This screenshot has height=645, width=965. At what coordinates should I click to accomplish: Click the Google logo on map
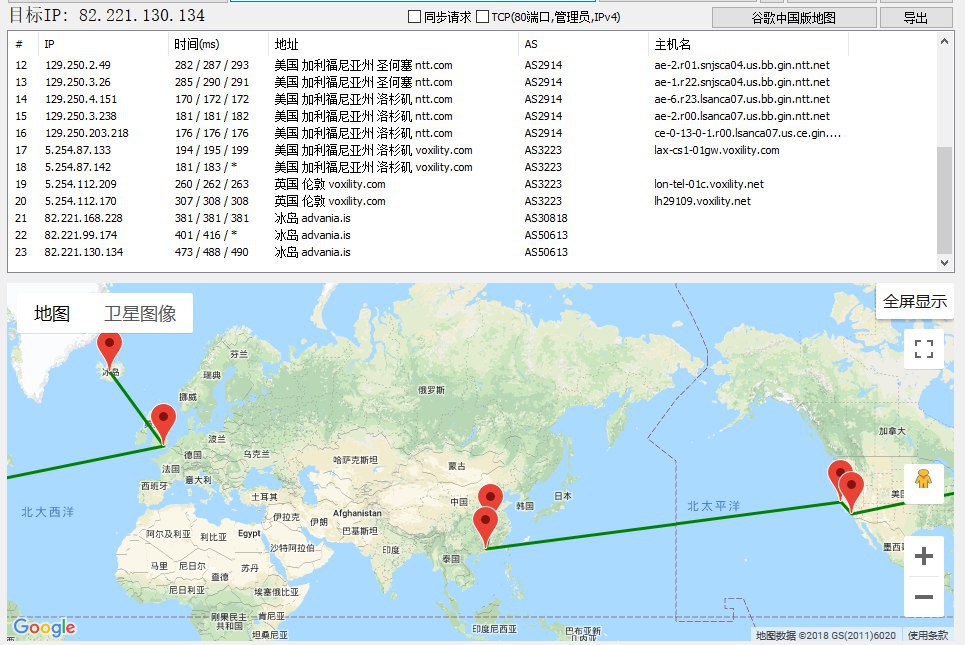pyautogui.click(x=45, y=627)
